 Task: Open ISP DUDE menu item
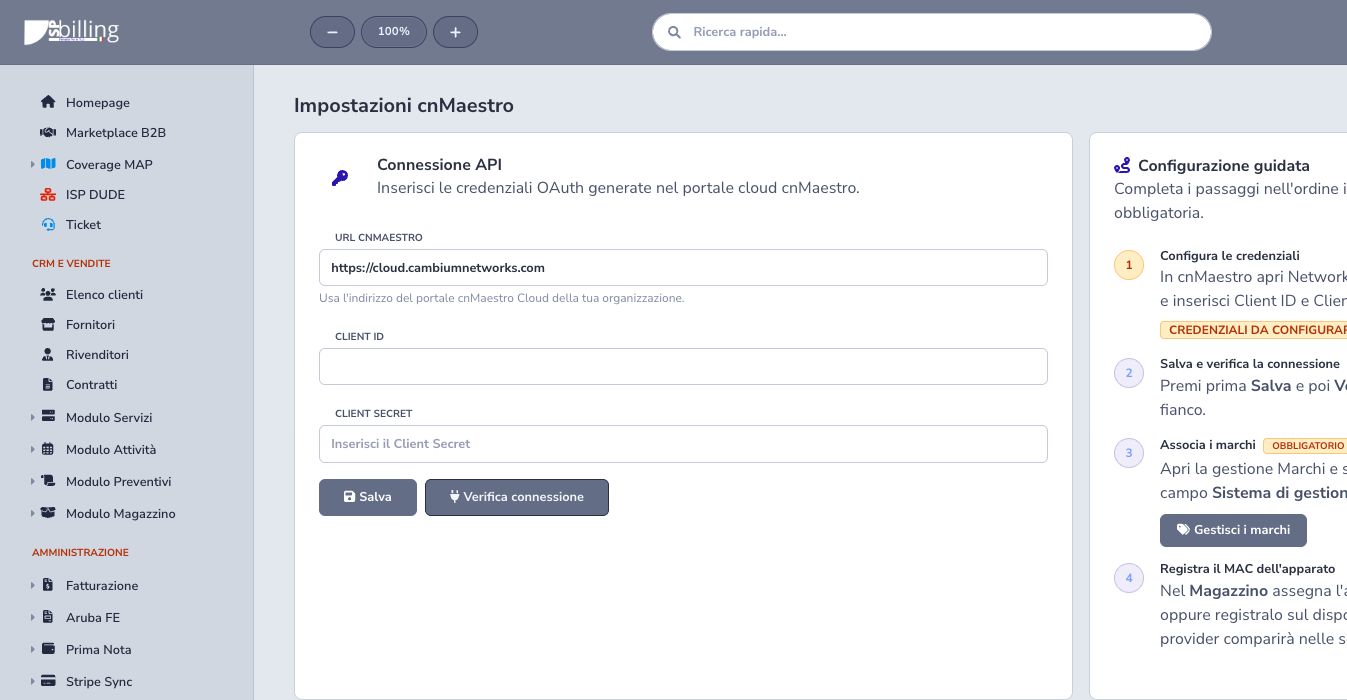click(95, 195)
